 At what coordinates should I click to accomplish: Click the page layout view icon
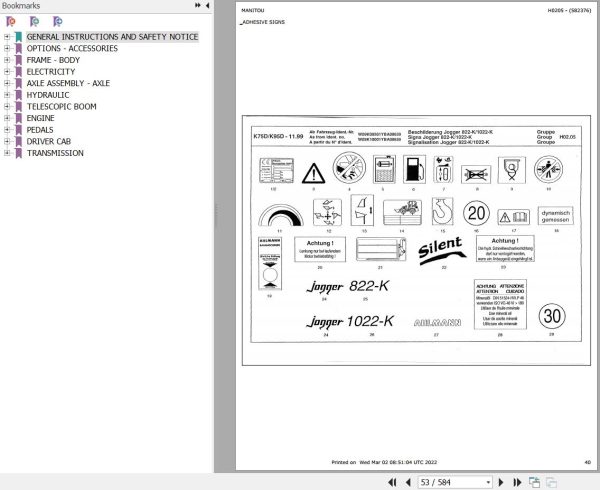534,482
